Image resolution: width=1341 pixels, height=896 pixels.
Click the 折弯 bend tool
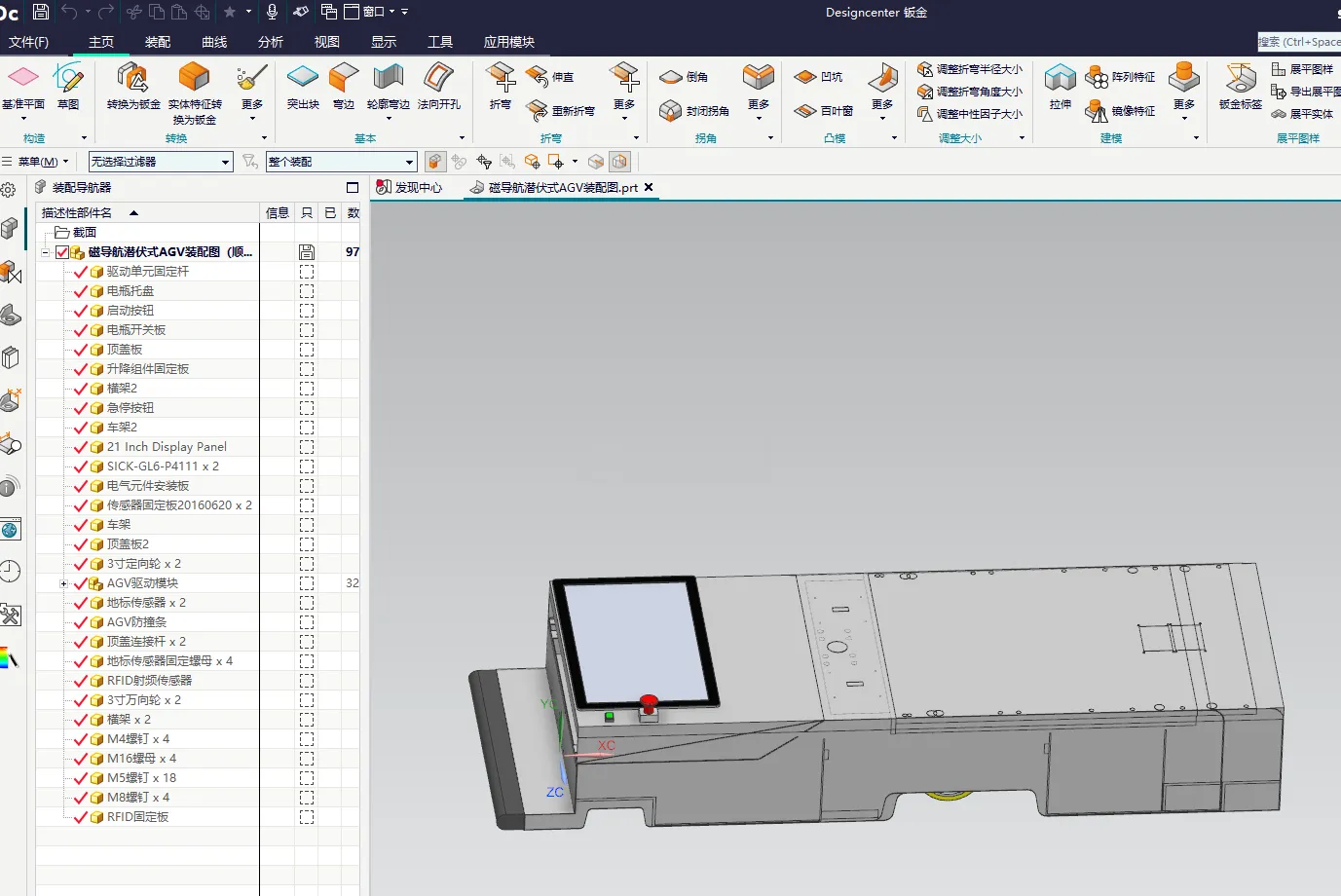click(x=501, y=86)
